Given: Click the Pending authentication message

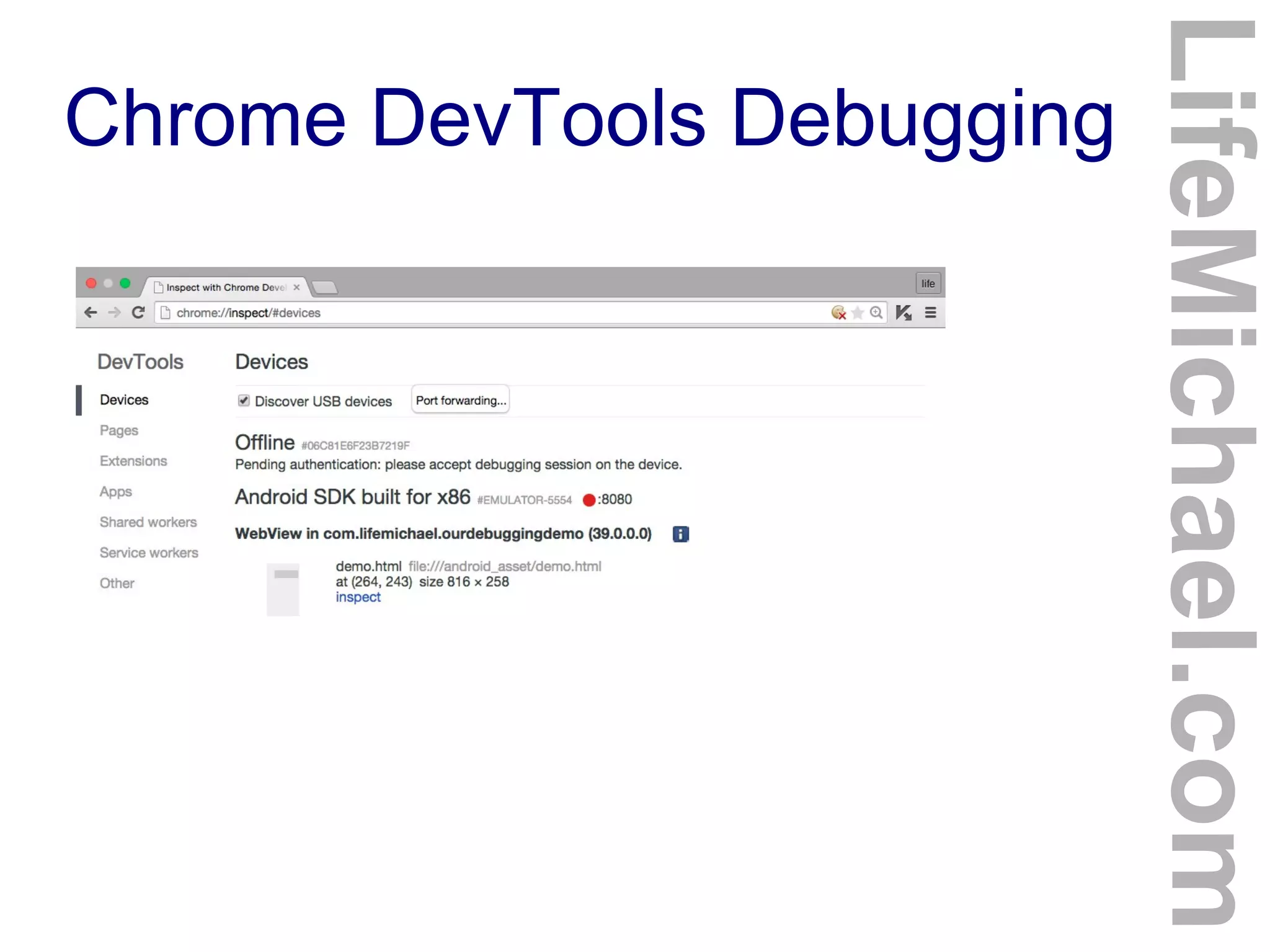Looking at the screenshot, I should [458, 465].
